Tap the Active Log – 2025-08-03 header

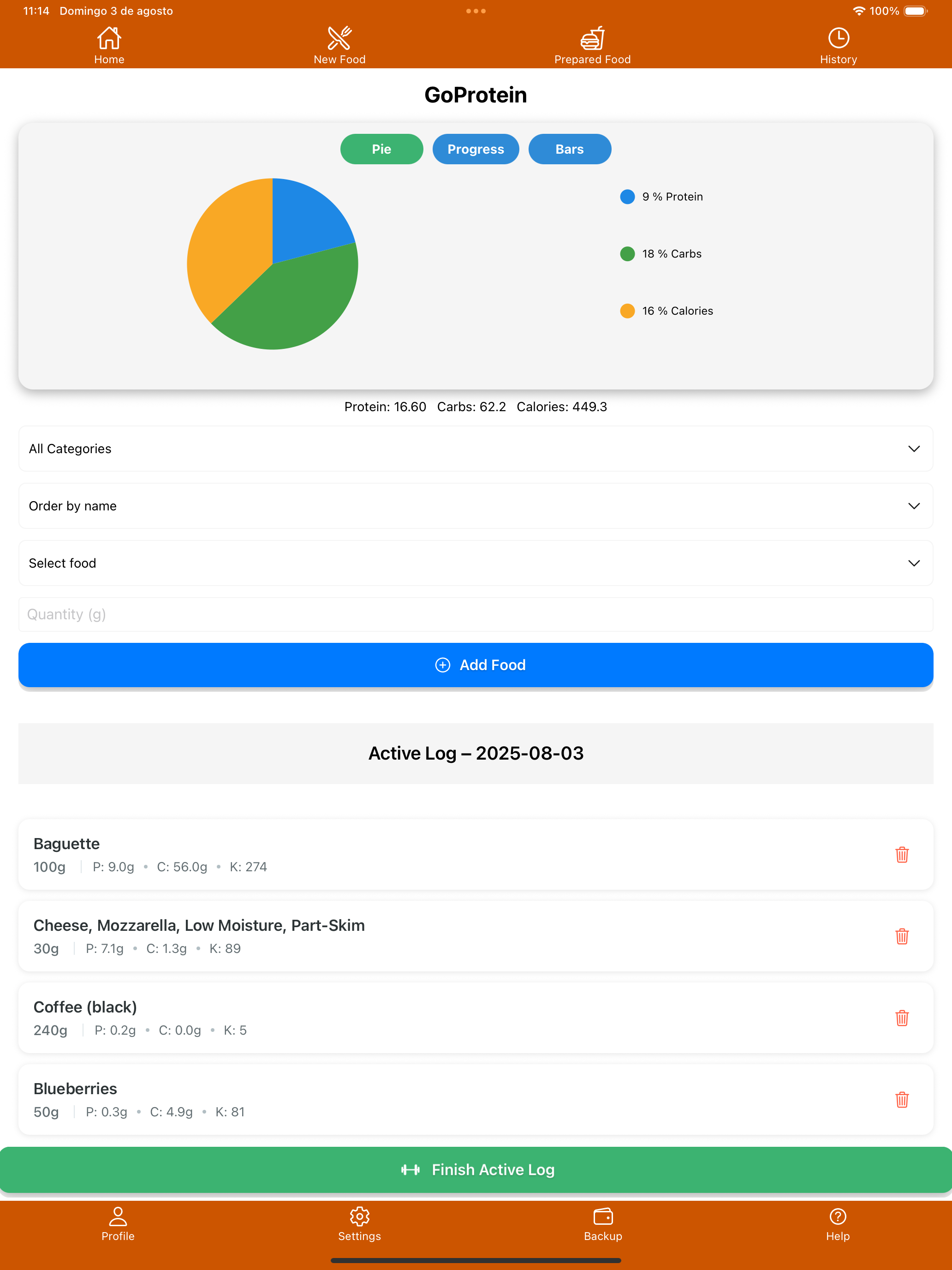[476, 753]
